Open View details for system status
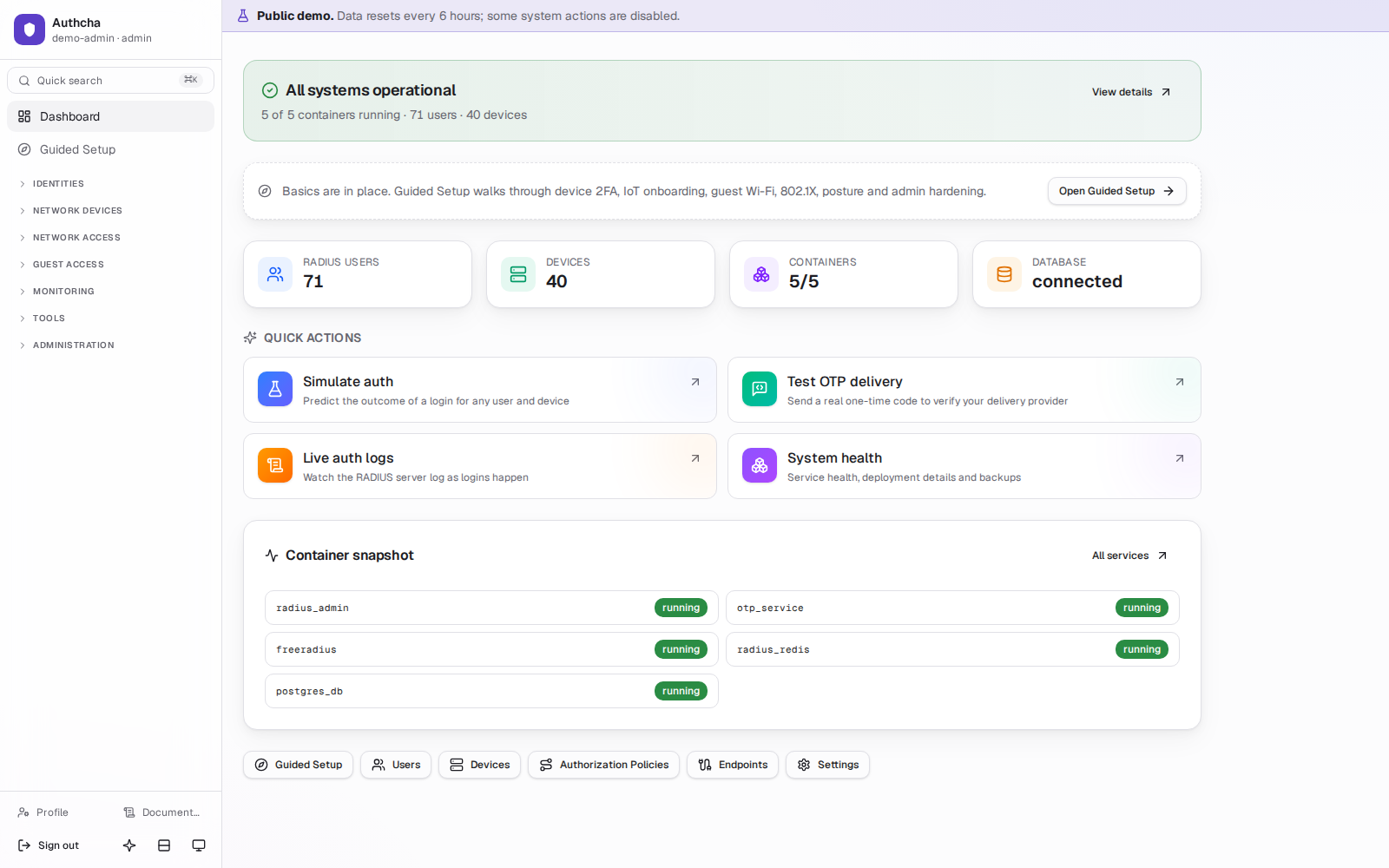Screen dimensions: 1389x868 1131,92
